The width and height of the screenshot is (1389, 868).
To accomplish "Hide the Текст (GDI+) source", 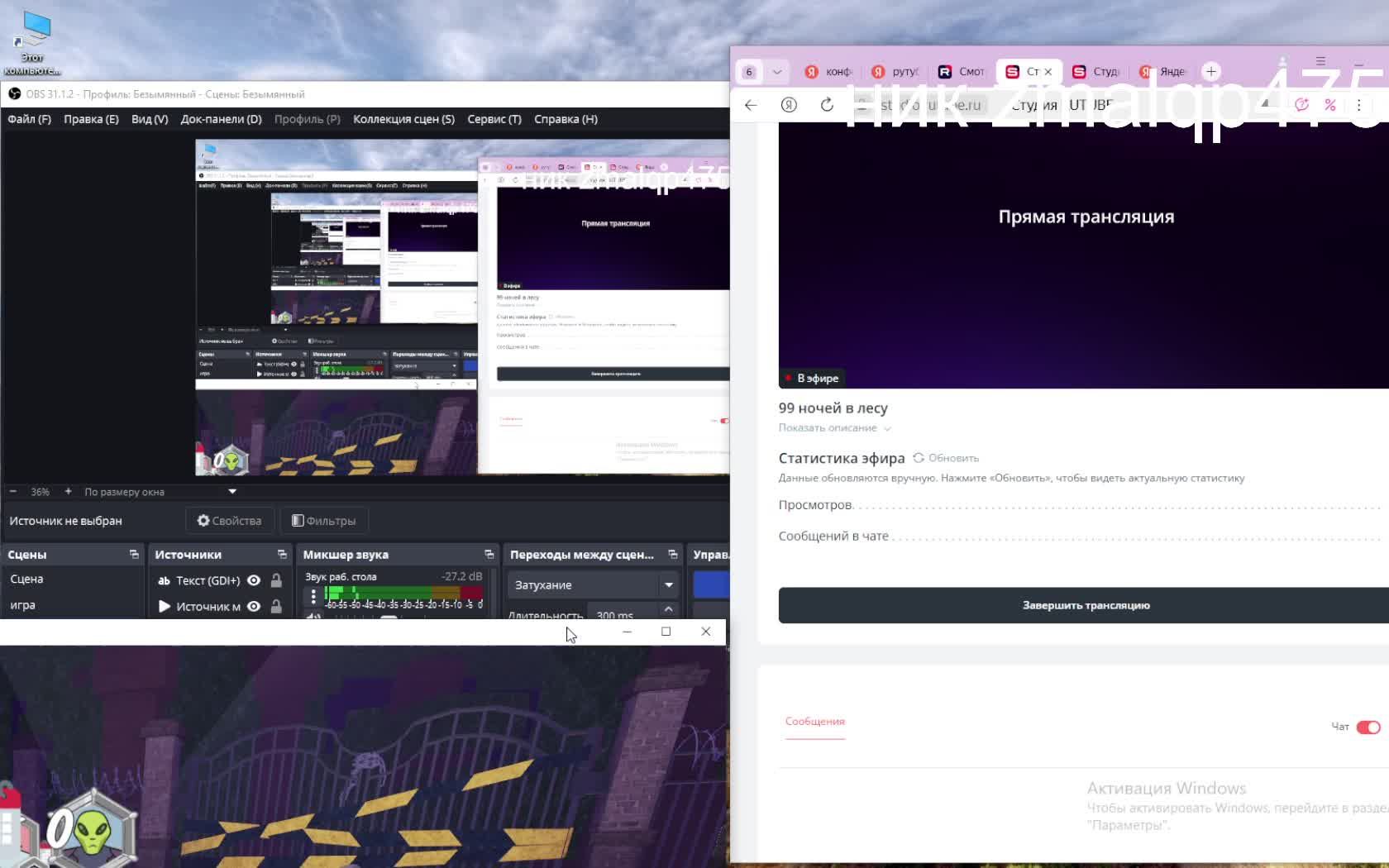I will (254, 580).
